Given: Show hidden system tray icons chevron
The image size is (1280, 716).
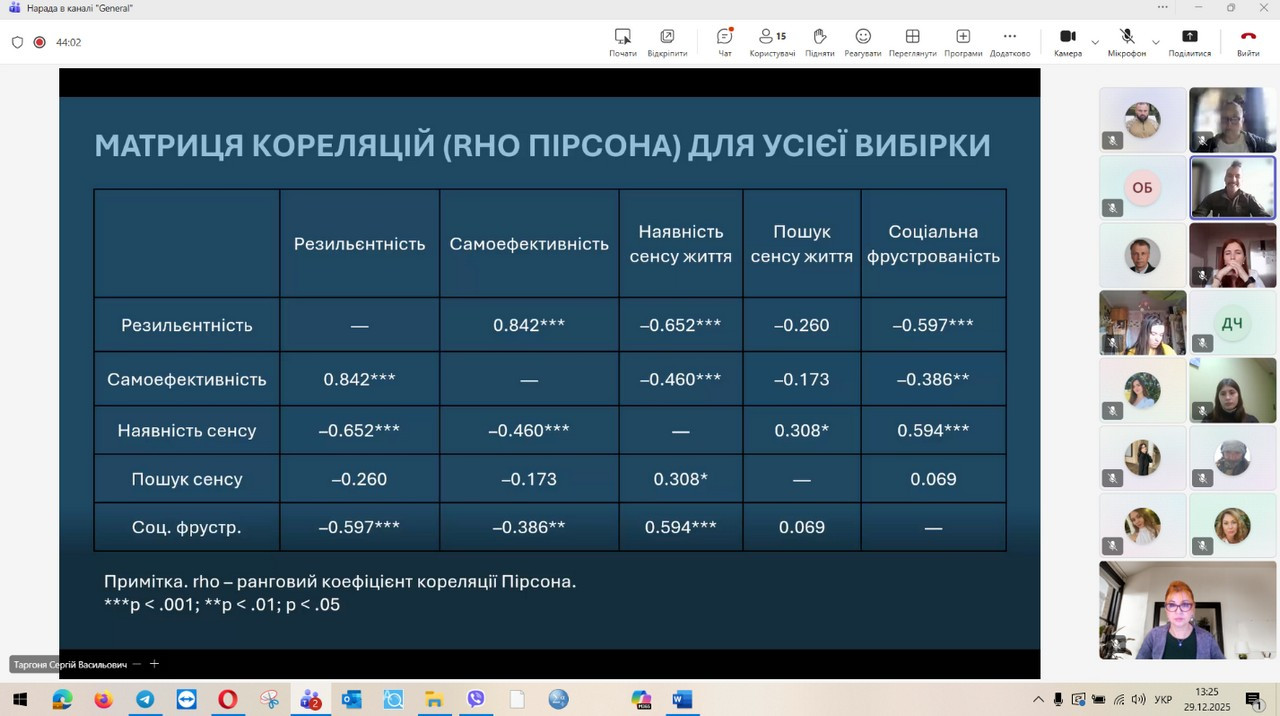Looking at the screenshot, I should [1038, 700].
